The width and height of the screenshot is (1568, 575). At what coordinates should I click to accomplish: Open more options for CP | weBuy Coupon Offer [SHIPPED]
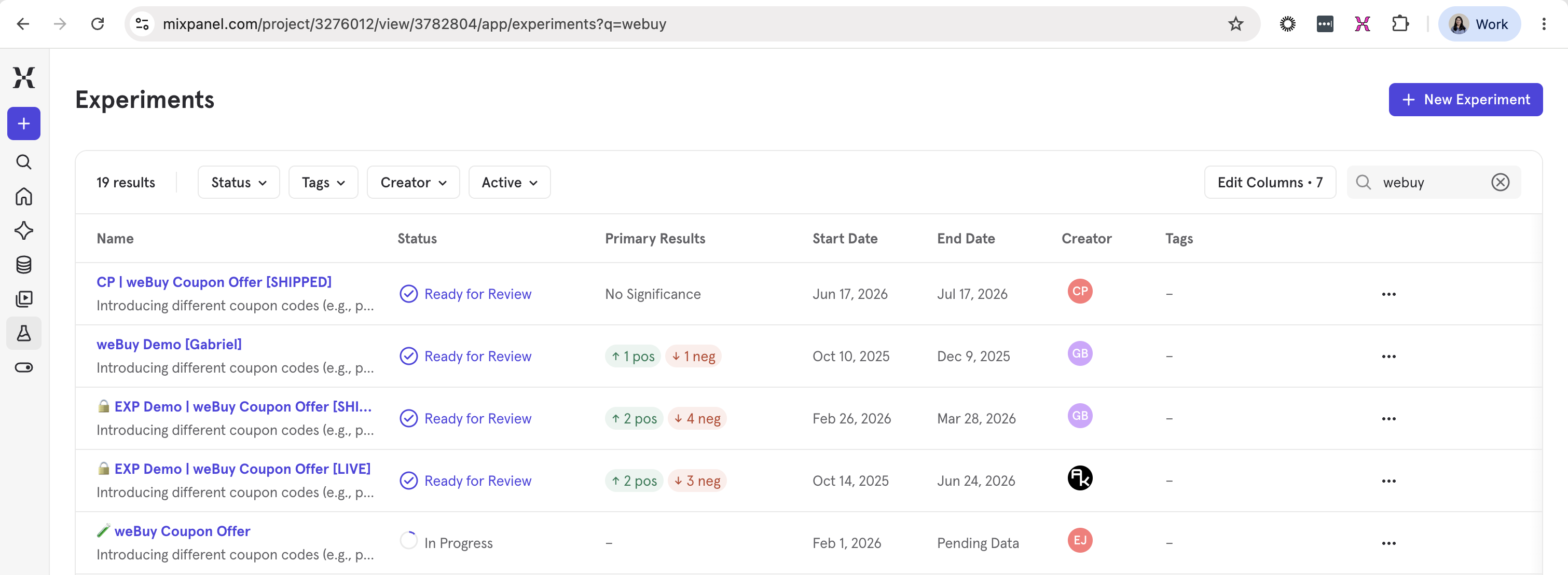[x=1388, y=294]
